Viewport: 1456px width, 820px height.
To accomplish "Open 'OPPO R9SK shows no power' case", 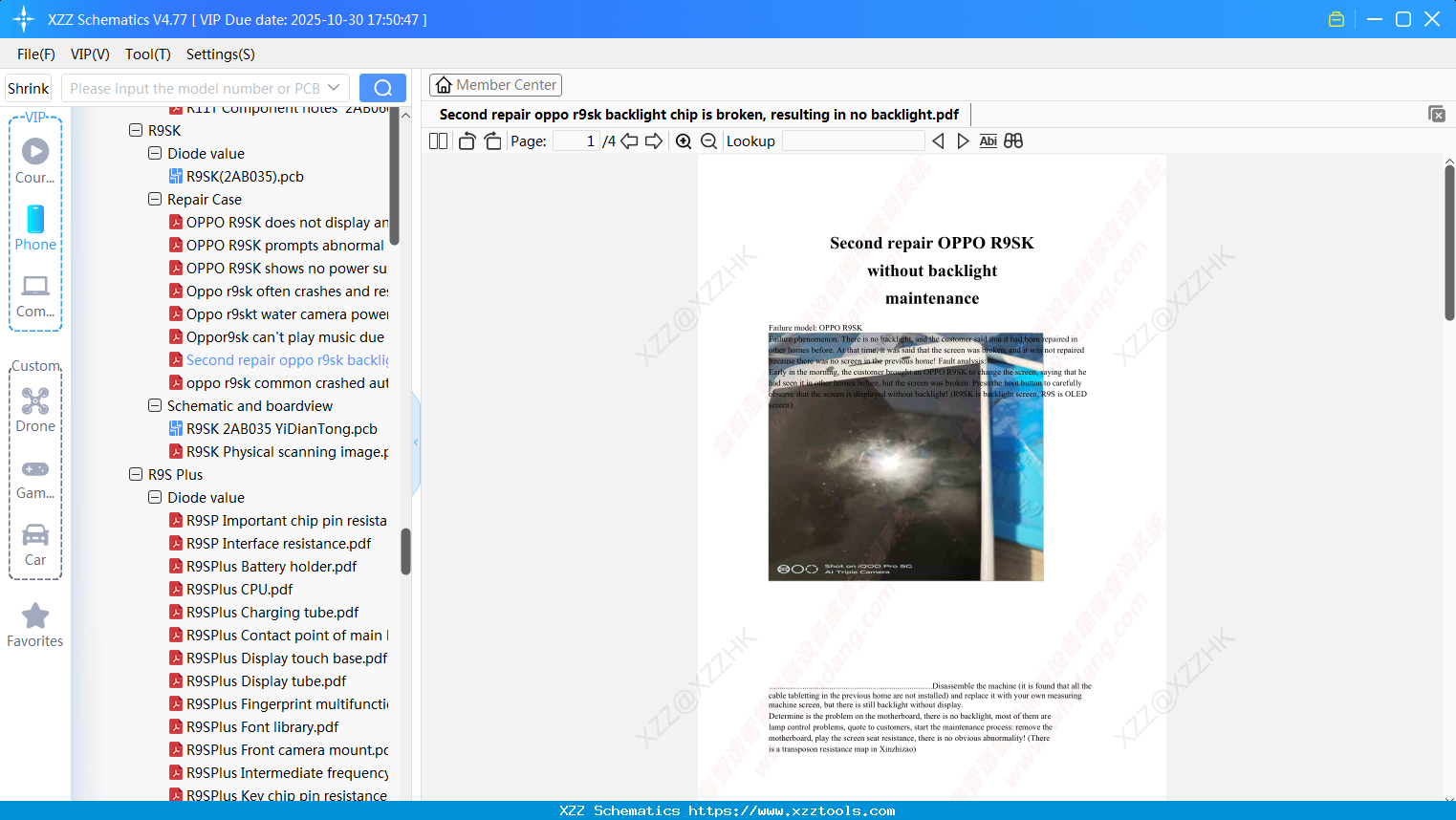I will click(278, 269).
